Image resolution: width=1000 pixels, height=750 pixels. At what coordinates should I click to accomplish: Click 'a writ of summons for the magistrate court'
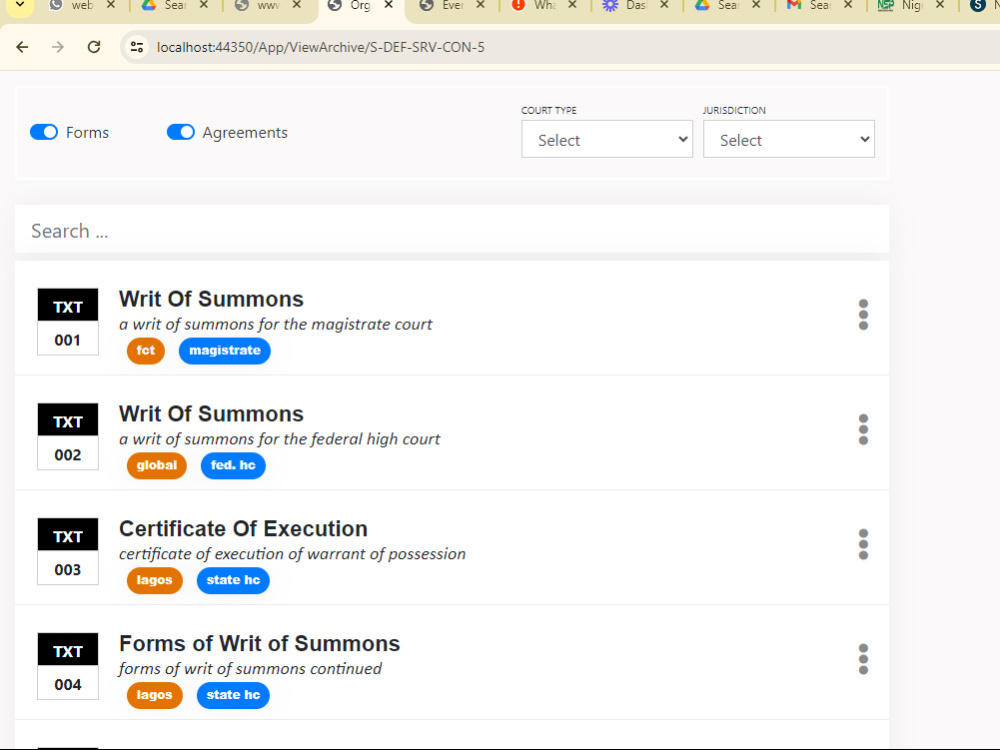[276, 325]
